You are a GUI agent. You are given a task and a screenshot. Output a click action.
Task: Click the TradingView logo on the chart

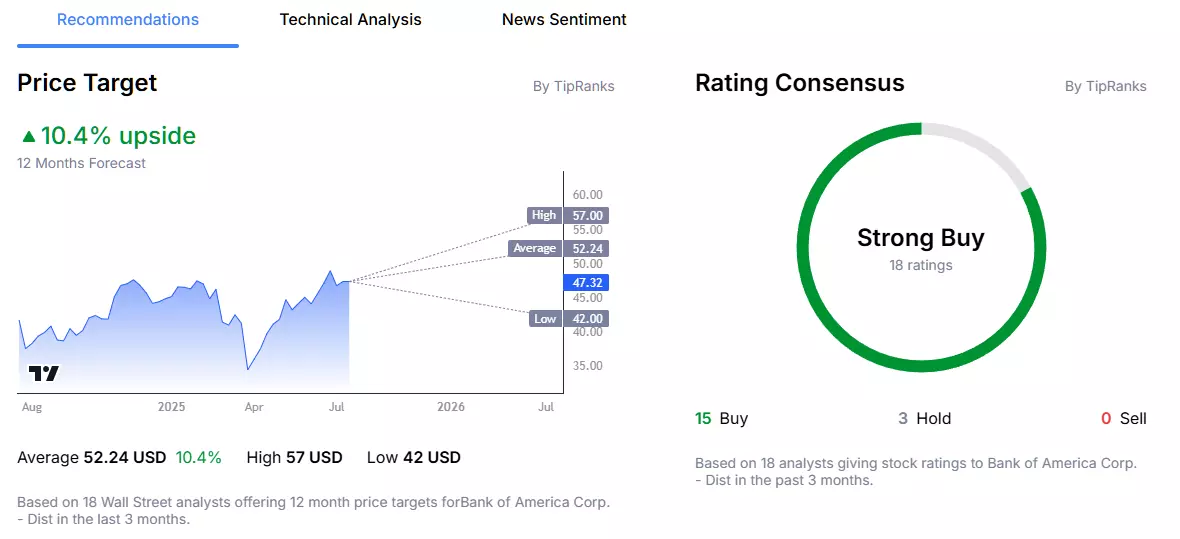[44, 373]
